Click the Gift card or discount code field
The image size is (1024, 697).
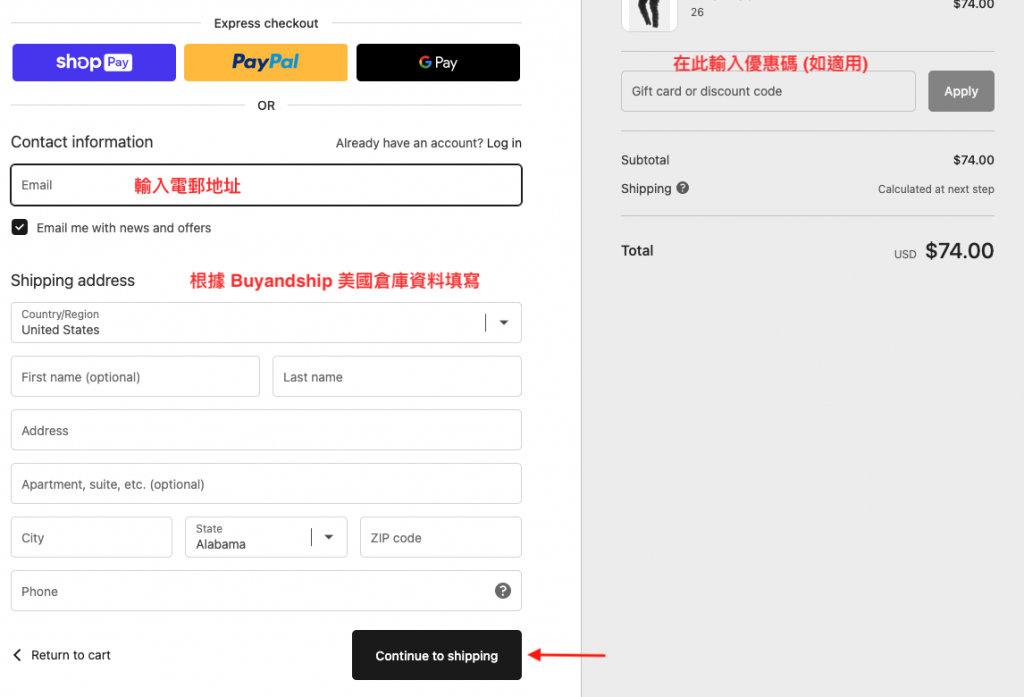767,91
